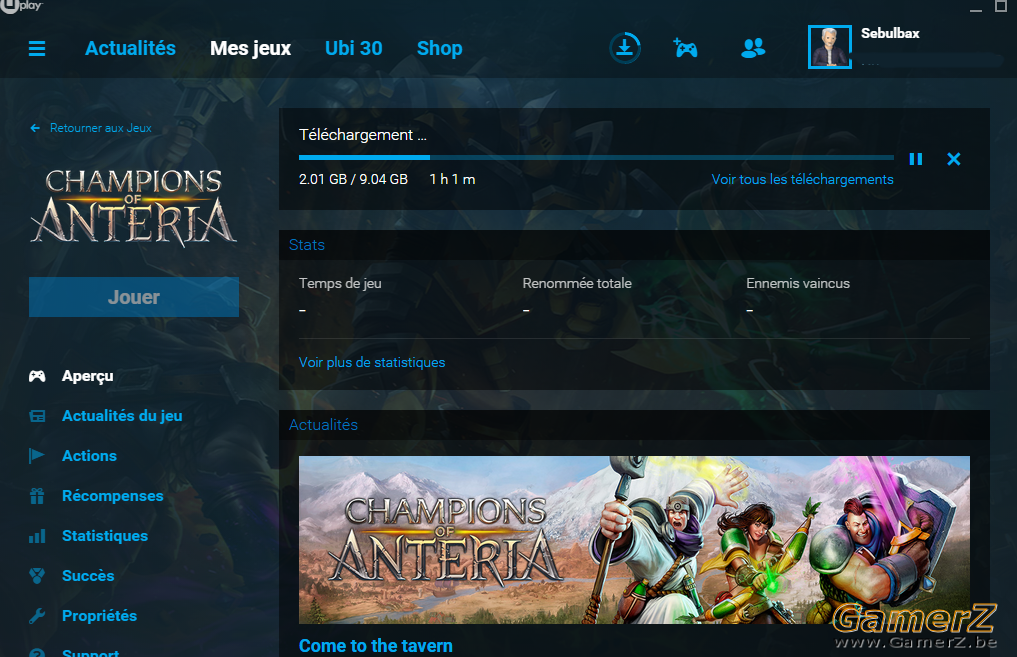Click the add game controller icon
This screenshot has width=1017, height=657.
pos(686,48)
